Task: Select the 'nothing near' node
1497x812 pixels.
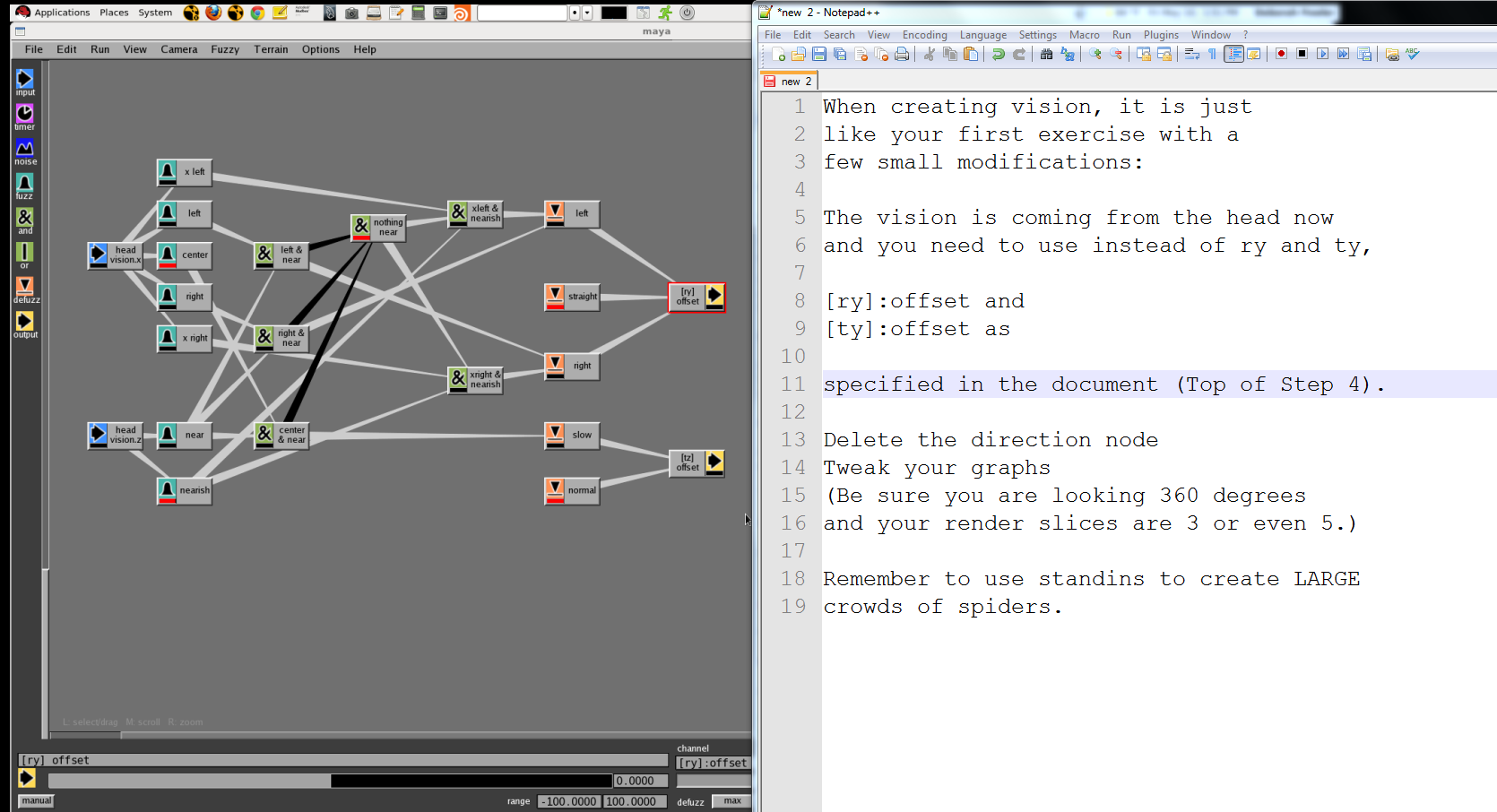Action: [x=378, y=228]
